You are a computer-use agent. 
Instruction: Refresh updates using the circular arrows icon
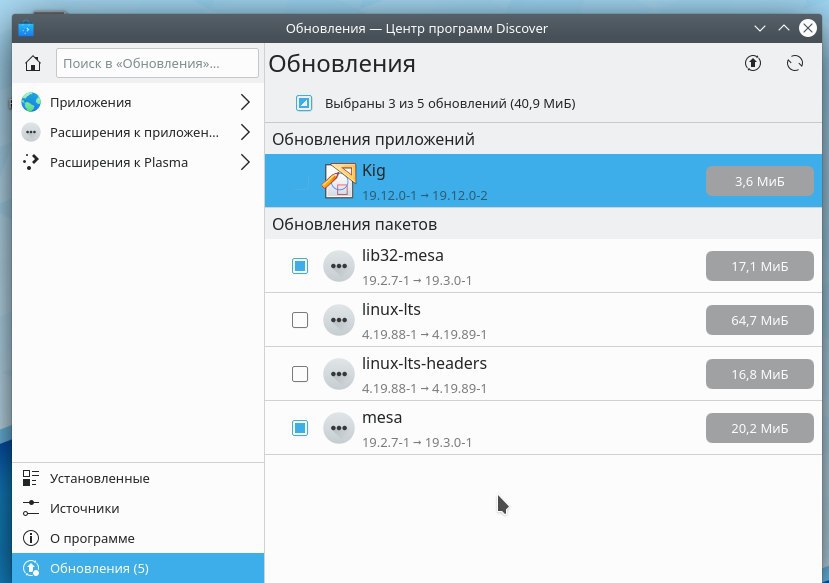pos(795,63)
